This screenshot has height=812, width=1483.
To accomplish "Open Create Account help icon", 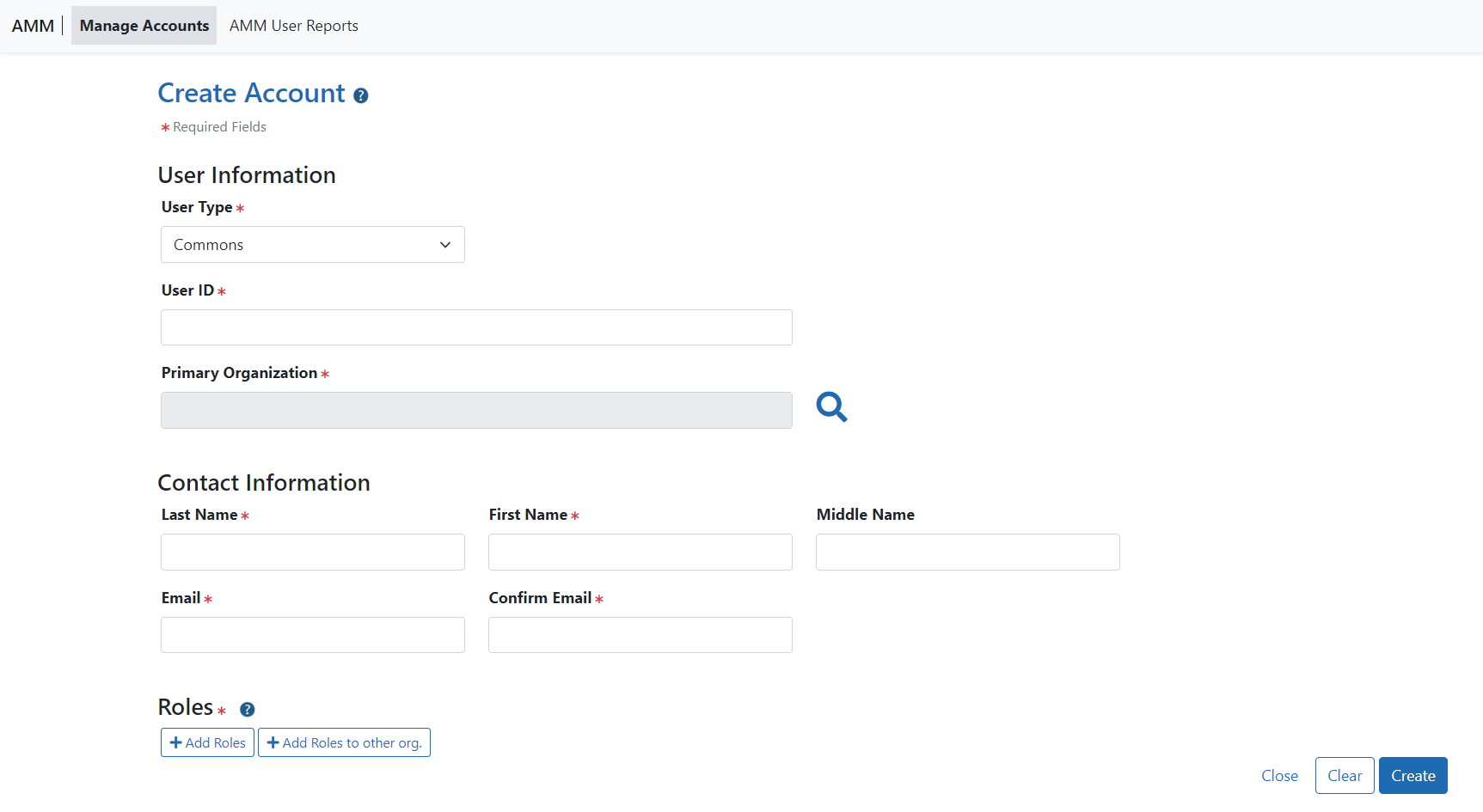I will tap(361, 95).
